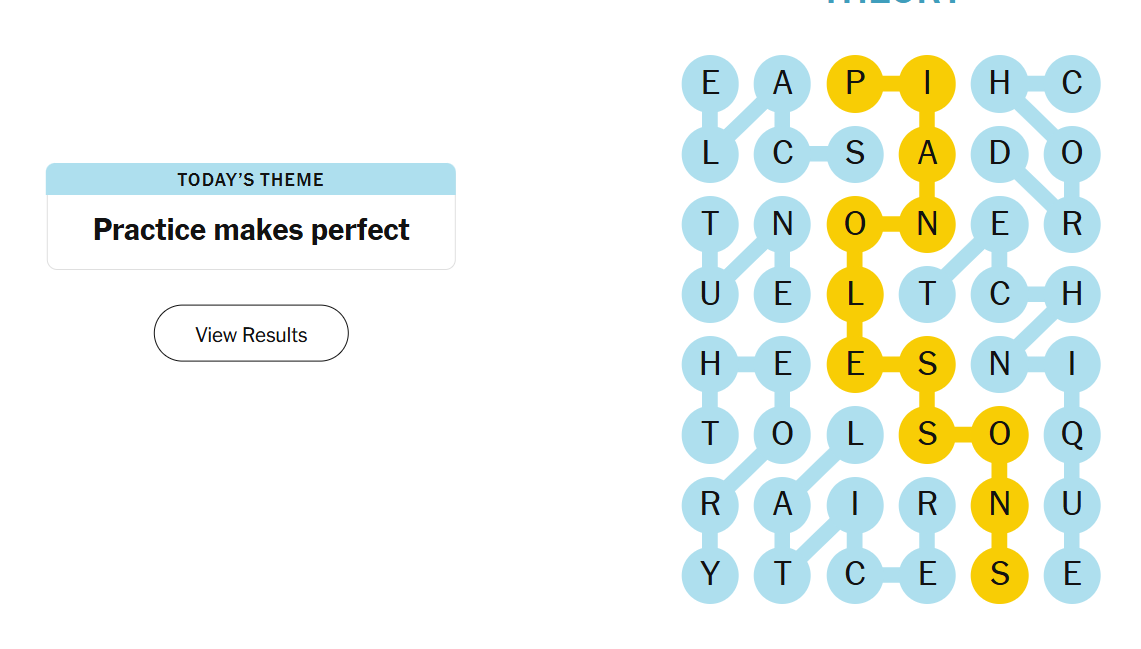Tap the yellow letter E
The image size is (1141, 649).
point(855,364)
